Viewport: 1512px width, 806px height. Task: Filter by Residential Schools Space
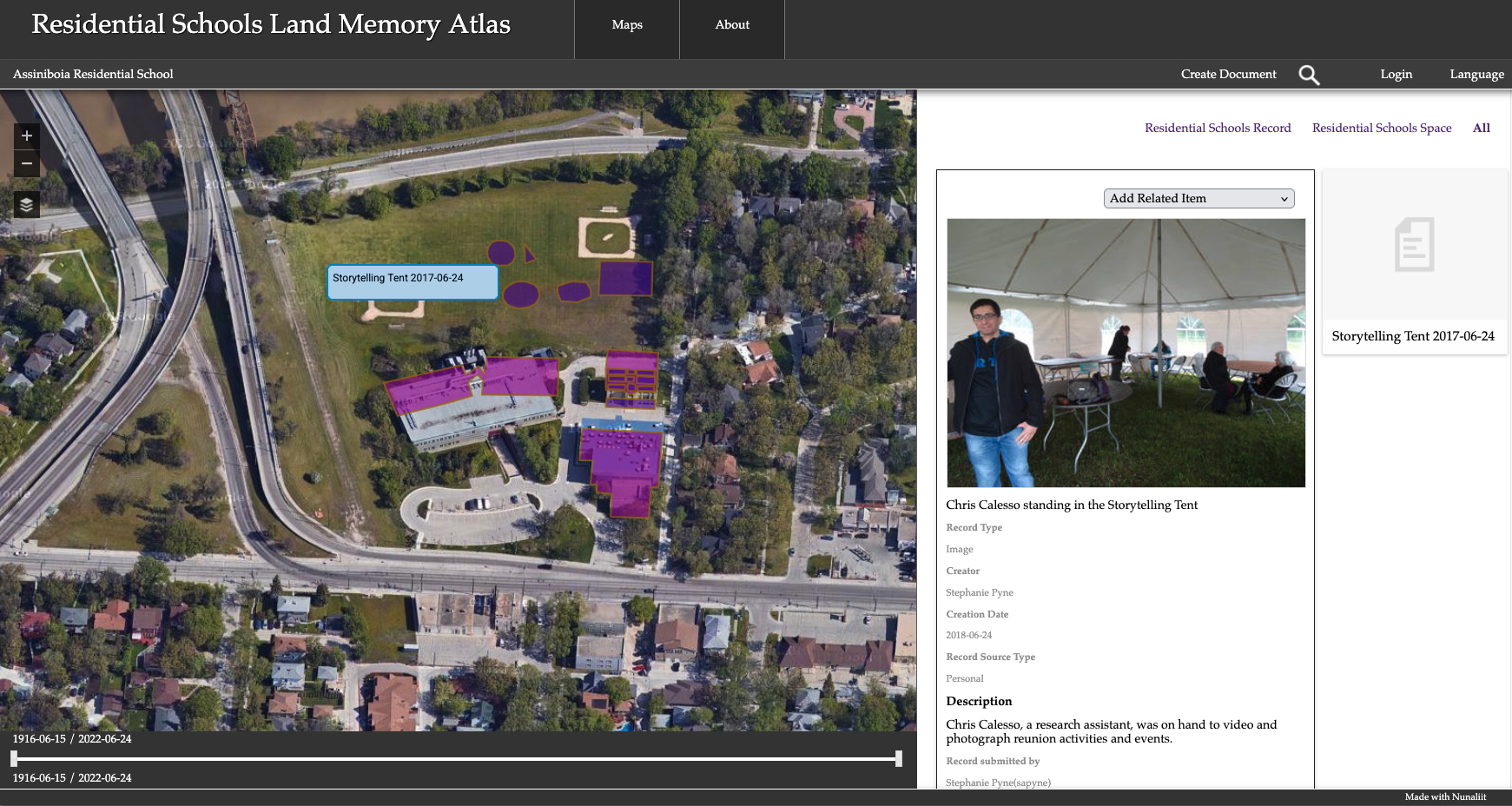coord(1382,129)
